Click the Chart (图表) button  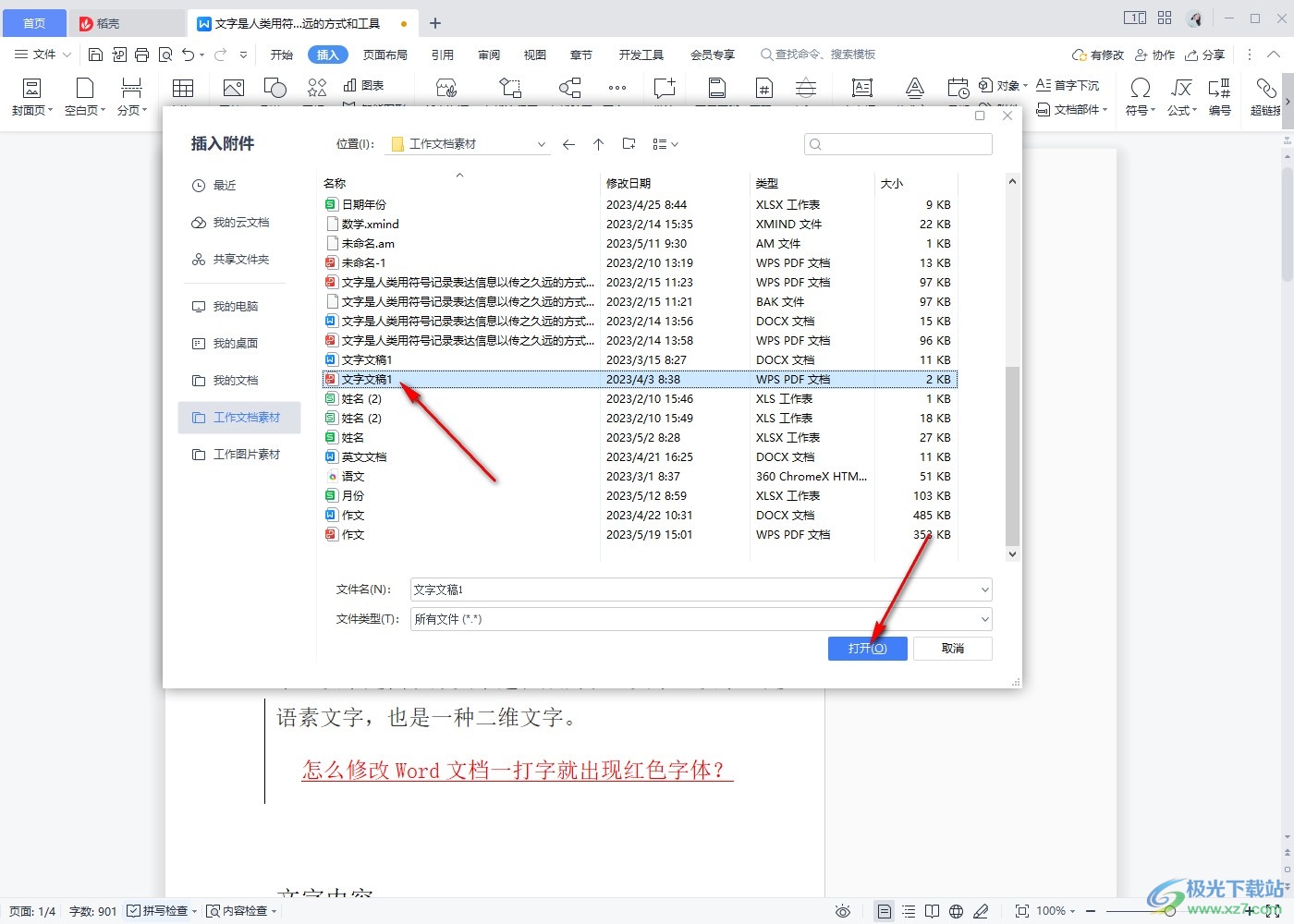click(363, 85)
